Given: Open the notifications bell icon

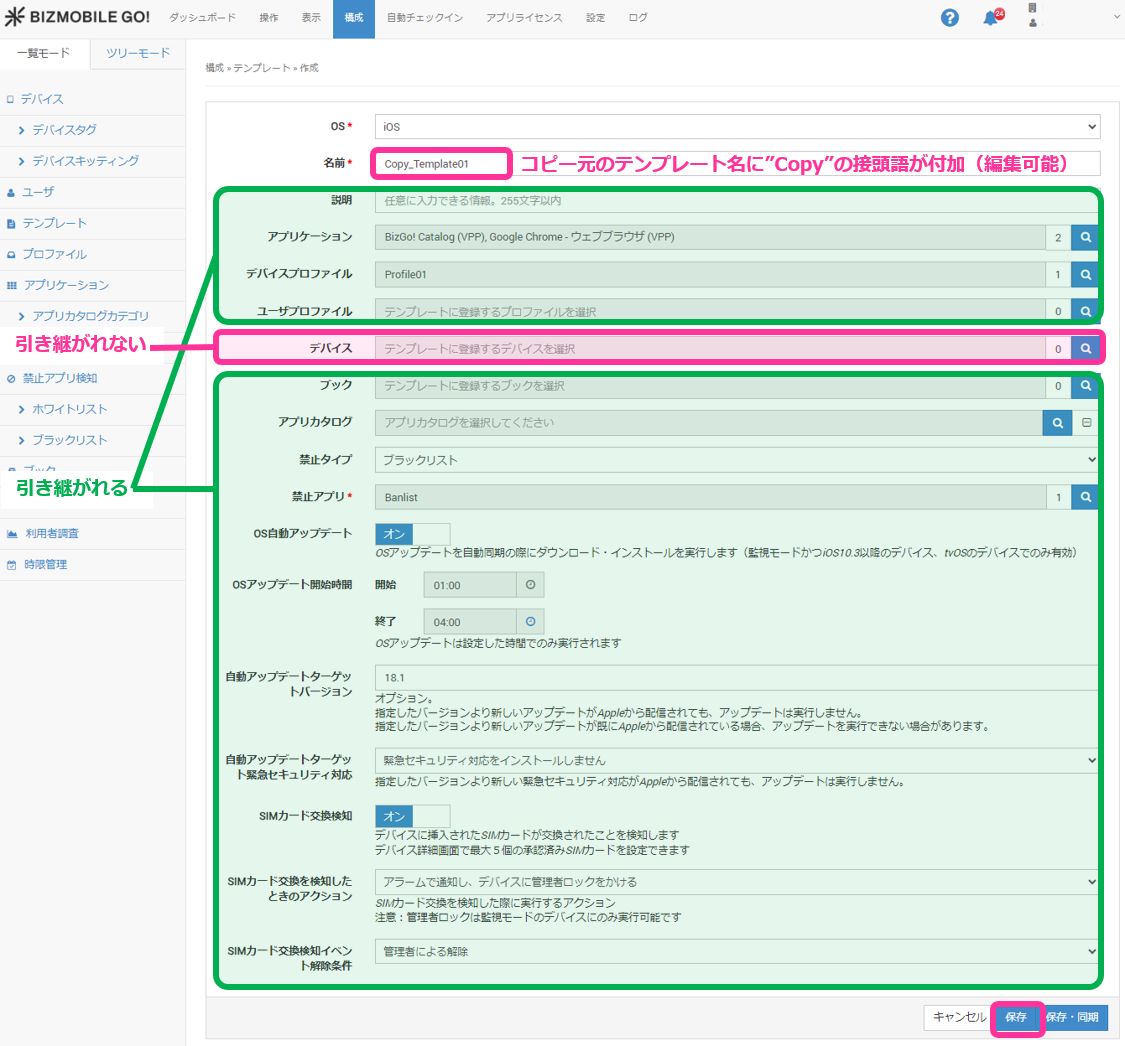Looking at the screenshot, I should [991, 18].
